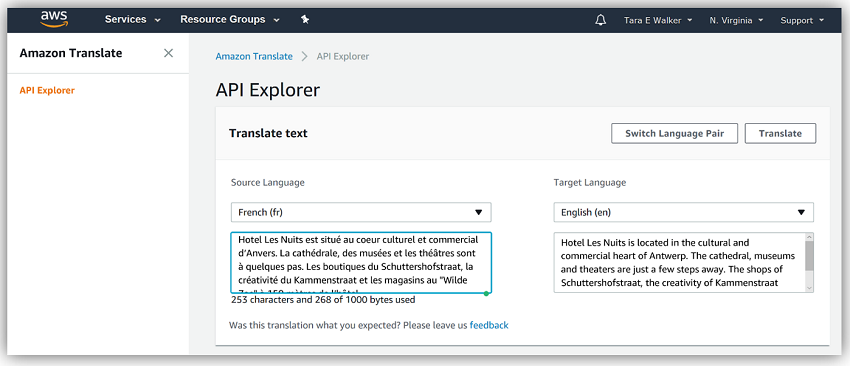Select API Explorer in the sidebar
The height and width of the screenshot is (366, 850).
tap(47, 91)
